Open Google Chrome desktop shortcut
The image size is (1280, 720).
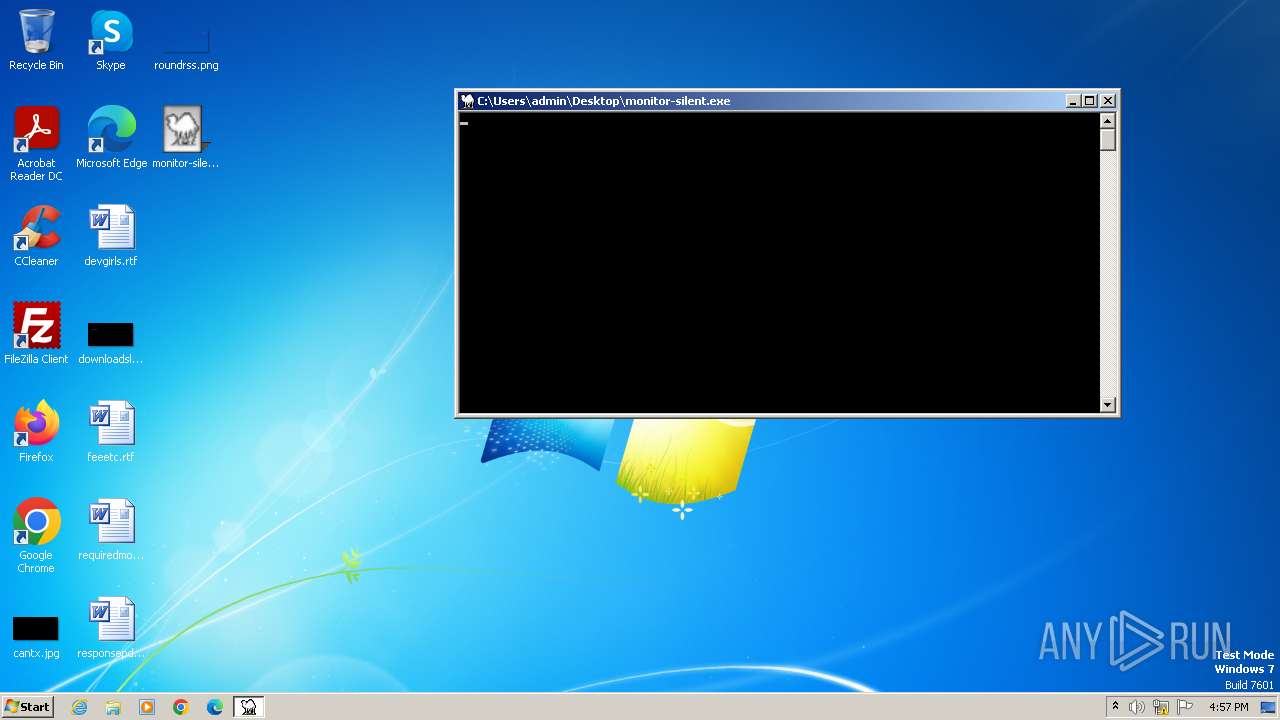pos(36,536)
